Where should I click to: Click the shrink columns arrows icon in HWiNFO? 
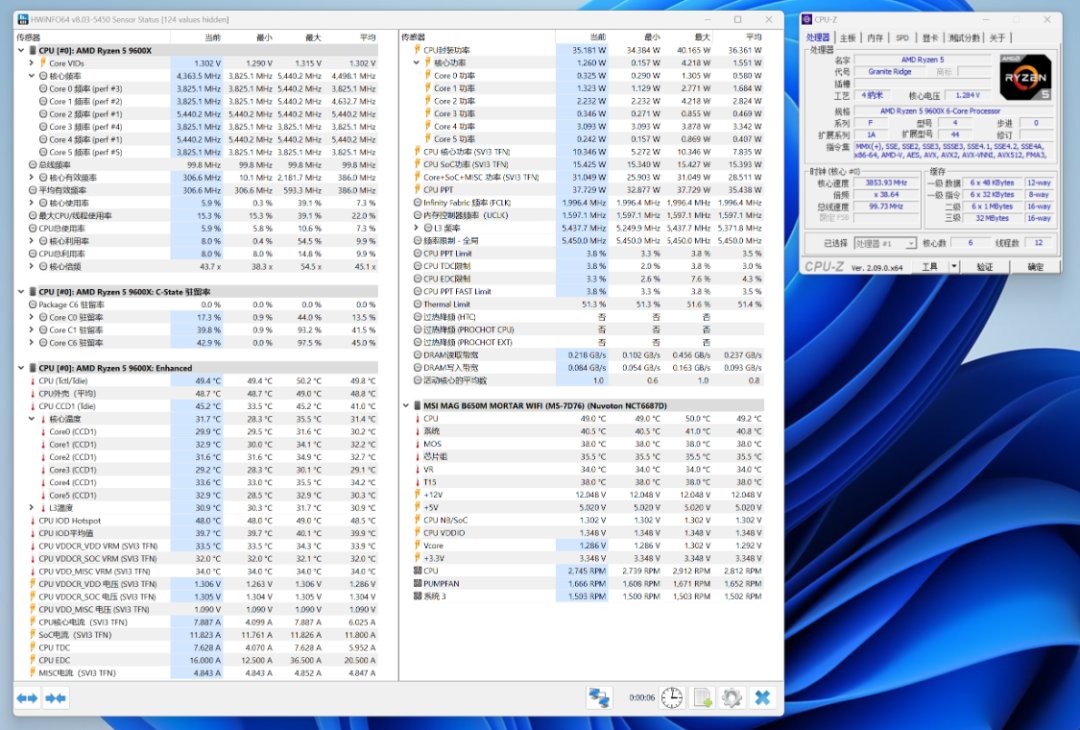click(x=54, y=697)
